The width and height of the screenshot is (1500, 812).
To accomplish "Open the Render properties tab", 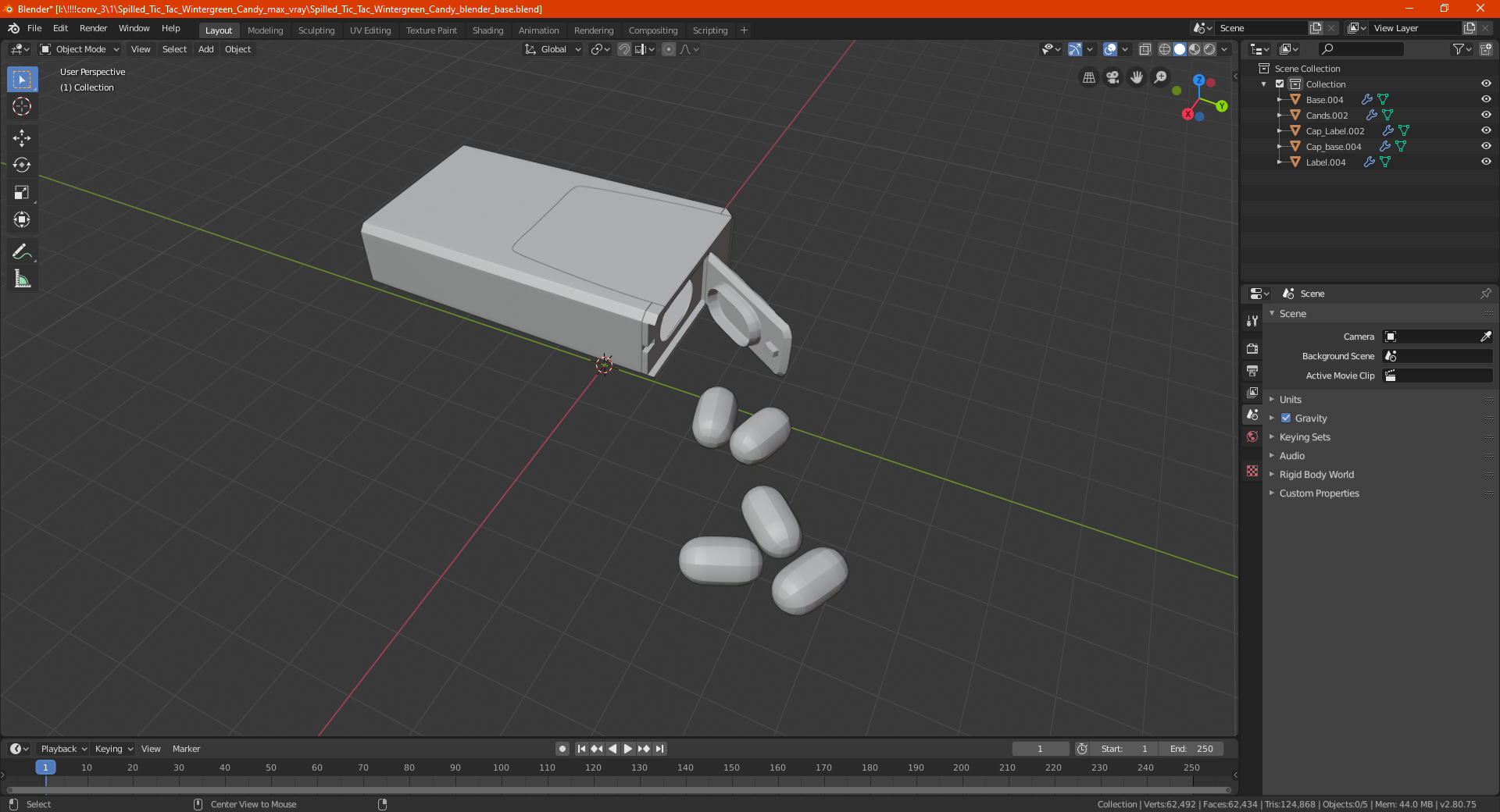I will (x=1252, y=348).
